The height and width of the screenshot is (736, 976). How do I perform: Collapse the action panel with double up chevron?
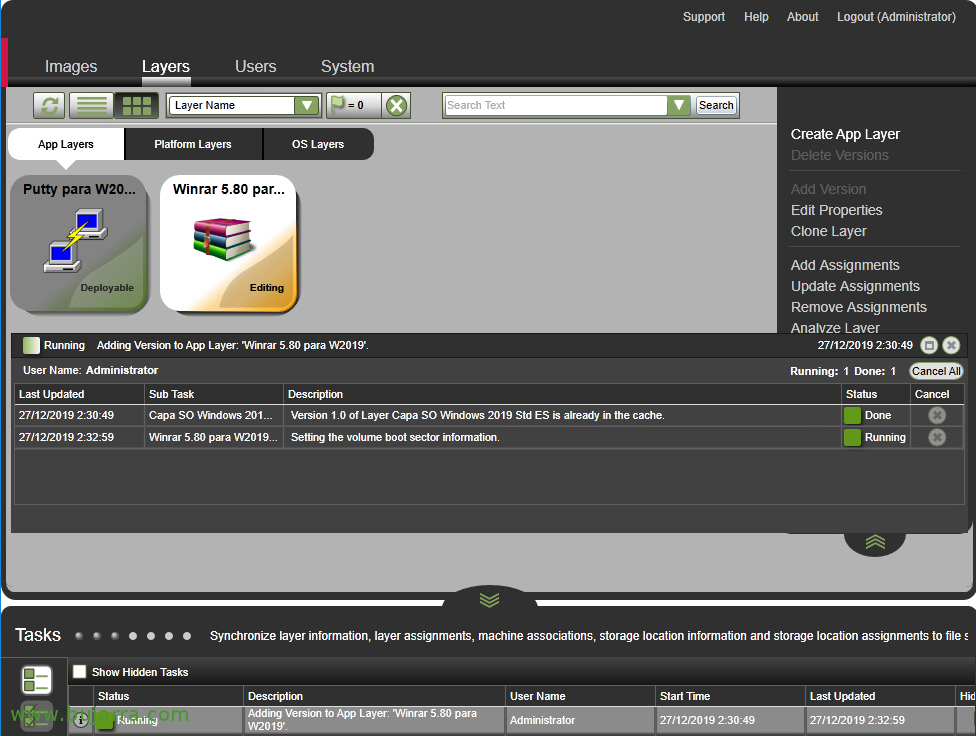click(x=875, y=542)
